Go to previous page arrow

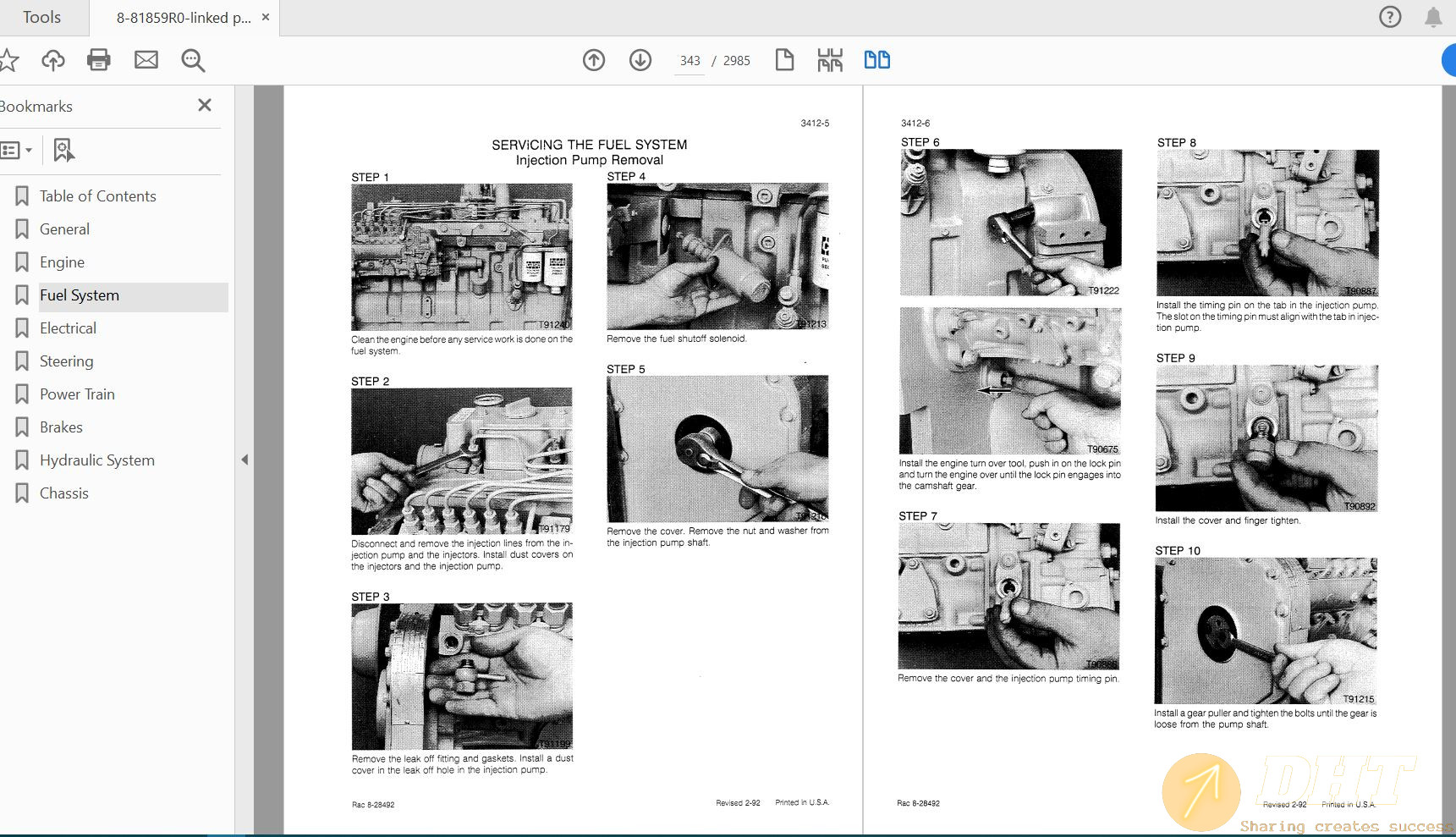tap(594, 60)
